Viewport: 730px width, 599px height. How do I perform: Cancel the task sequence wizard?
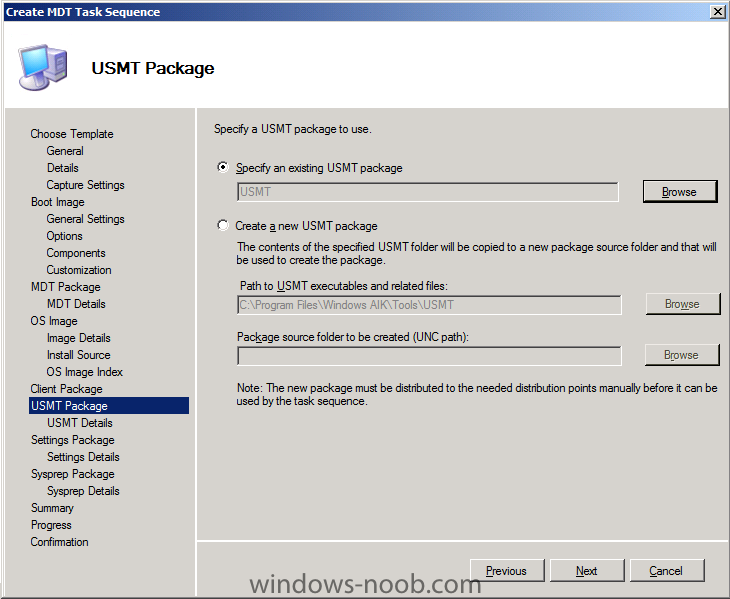(667, 571)
